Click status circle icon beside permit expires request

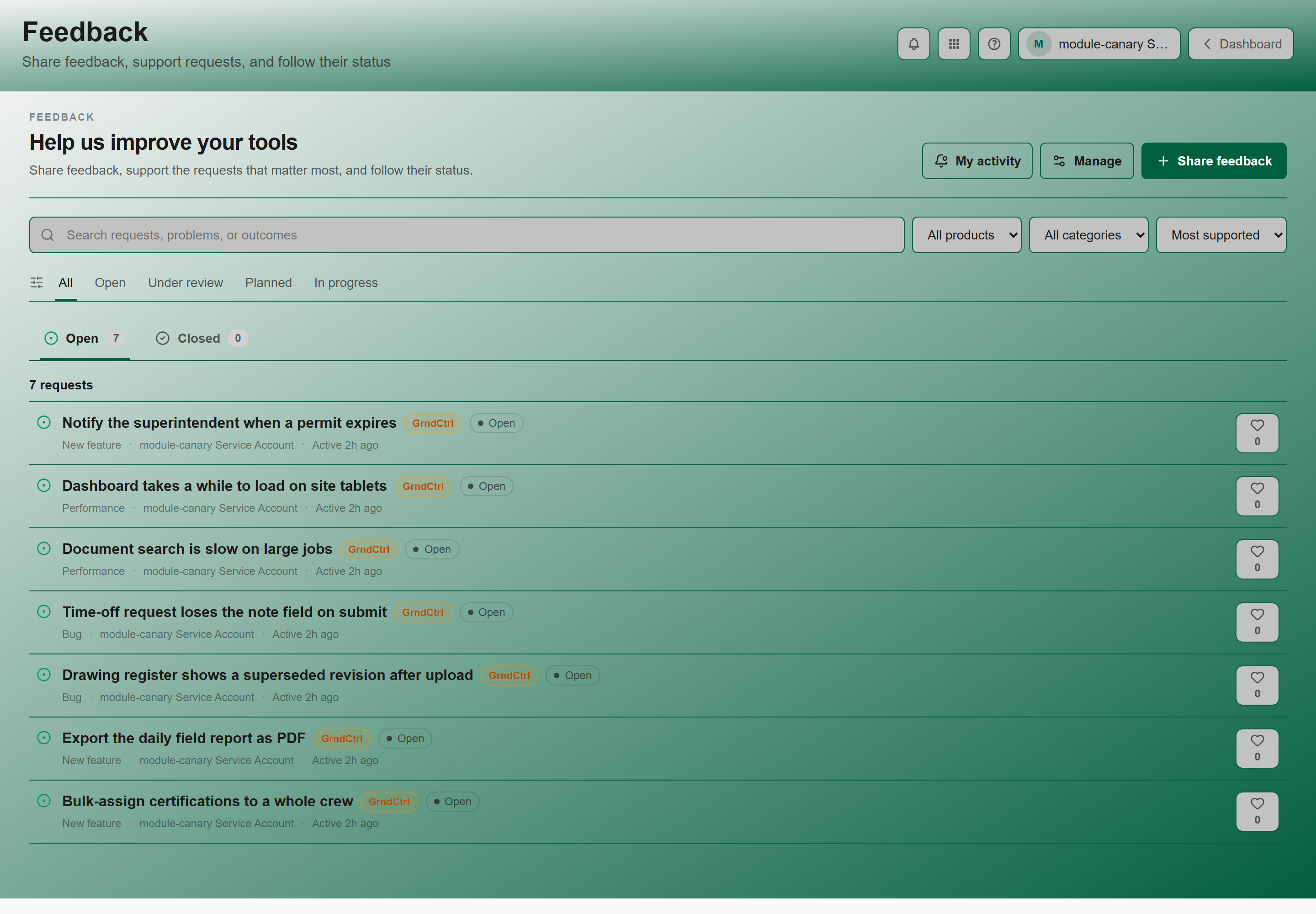[44, 423]
